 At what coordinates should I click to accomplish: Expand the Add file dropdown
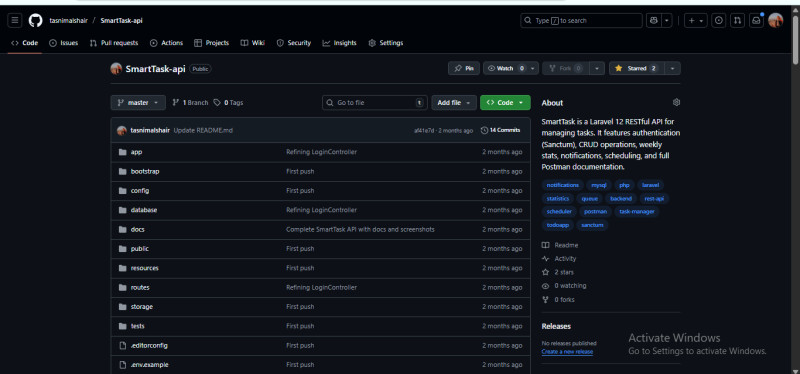454,103
